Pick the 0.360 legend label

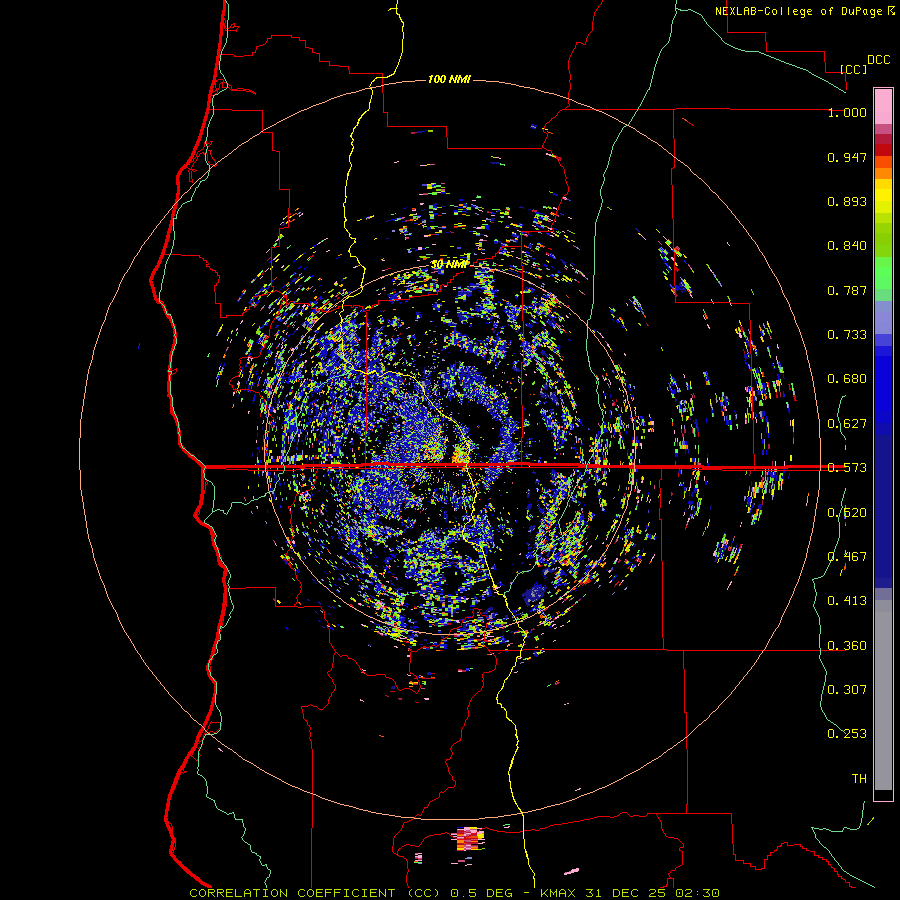847,646
